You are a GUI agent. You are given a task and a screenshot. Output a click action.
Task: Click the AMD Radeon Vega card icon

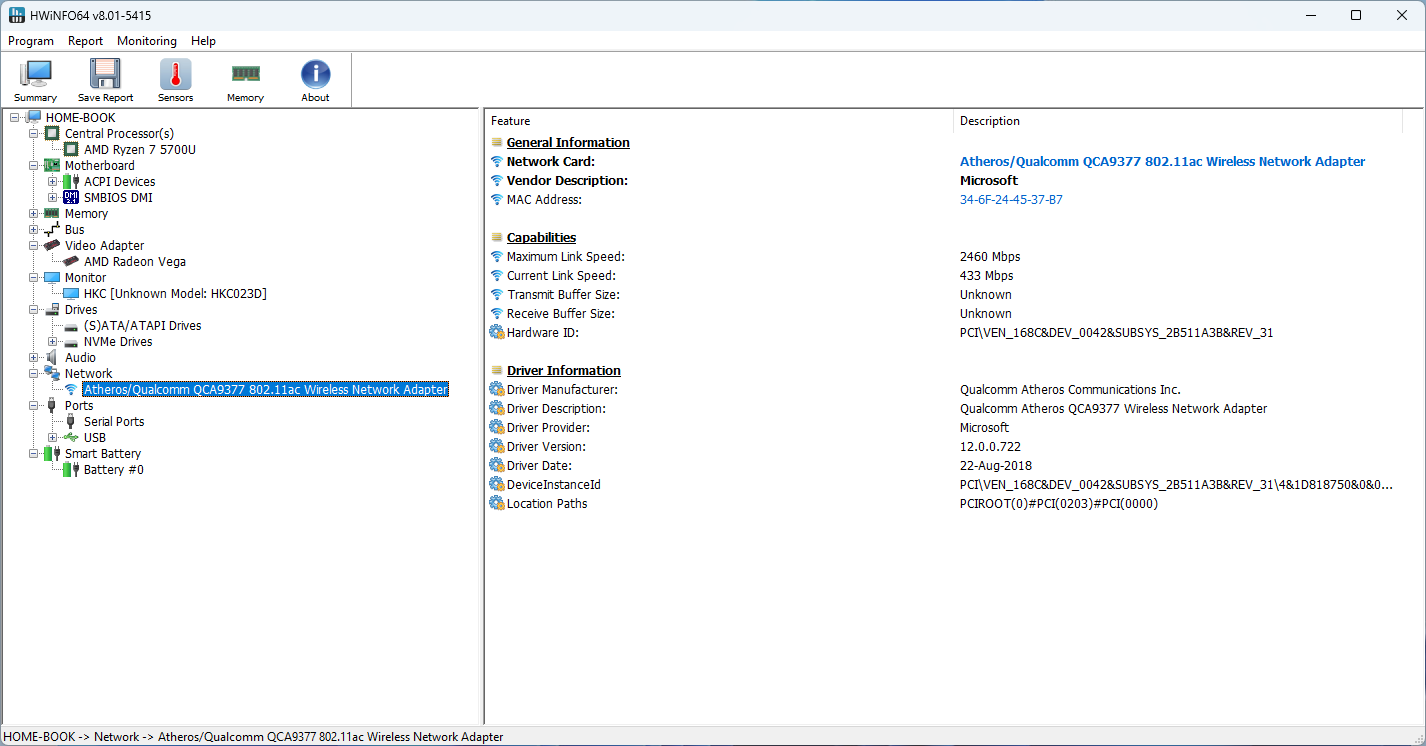tap(71, 262)
